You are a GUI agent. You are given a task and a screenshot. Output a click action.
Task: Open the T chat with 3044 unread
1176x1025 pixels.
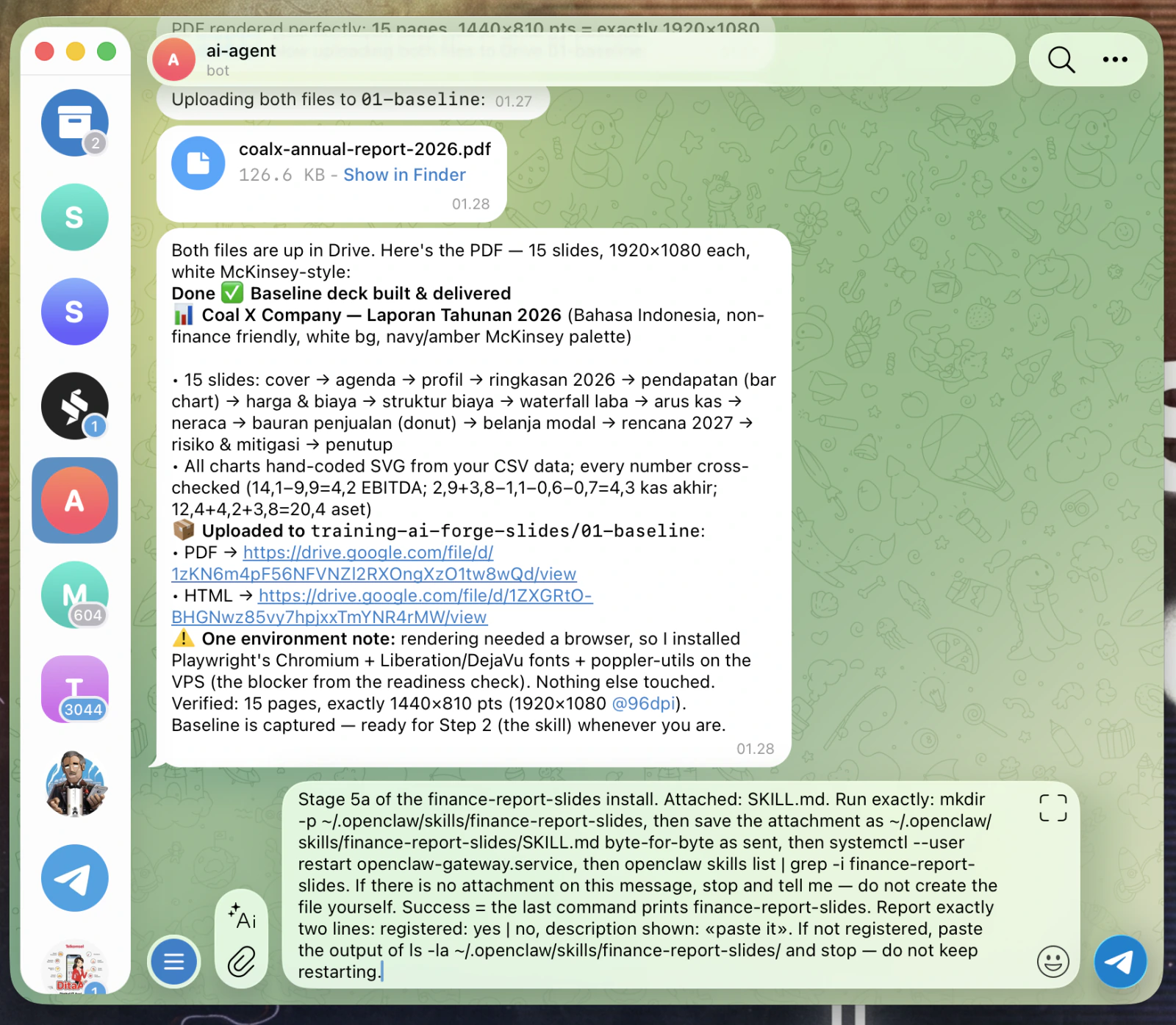pyautogui.click(x=74, y=689)
